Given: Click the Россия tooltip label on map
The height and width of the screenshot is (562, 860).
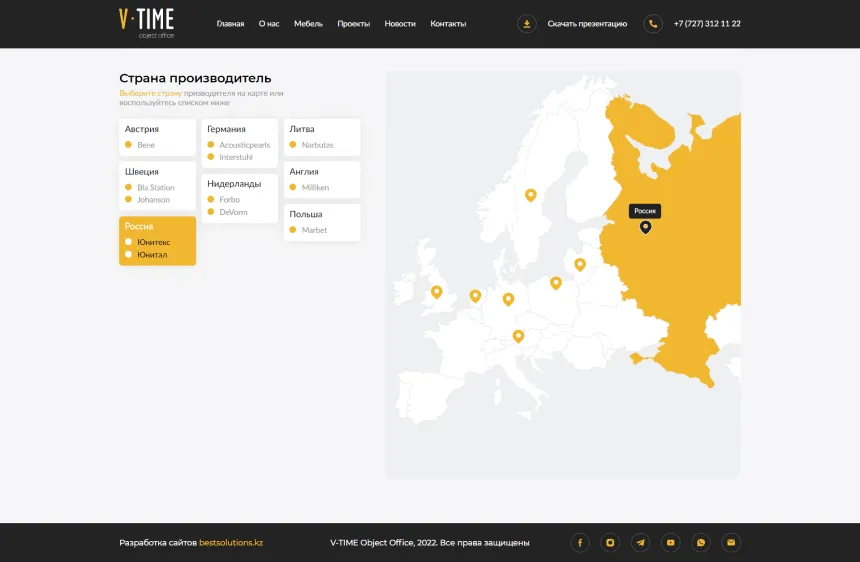Looking at the screenshot, I should (645, 211).
